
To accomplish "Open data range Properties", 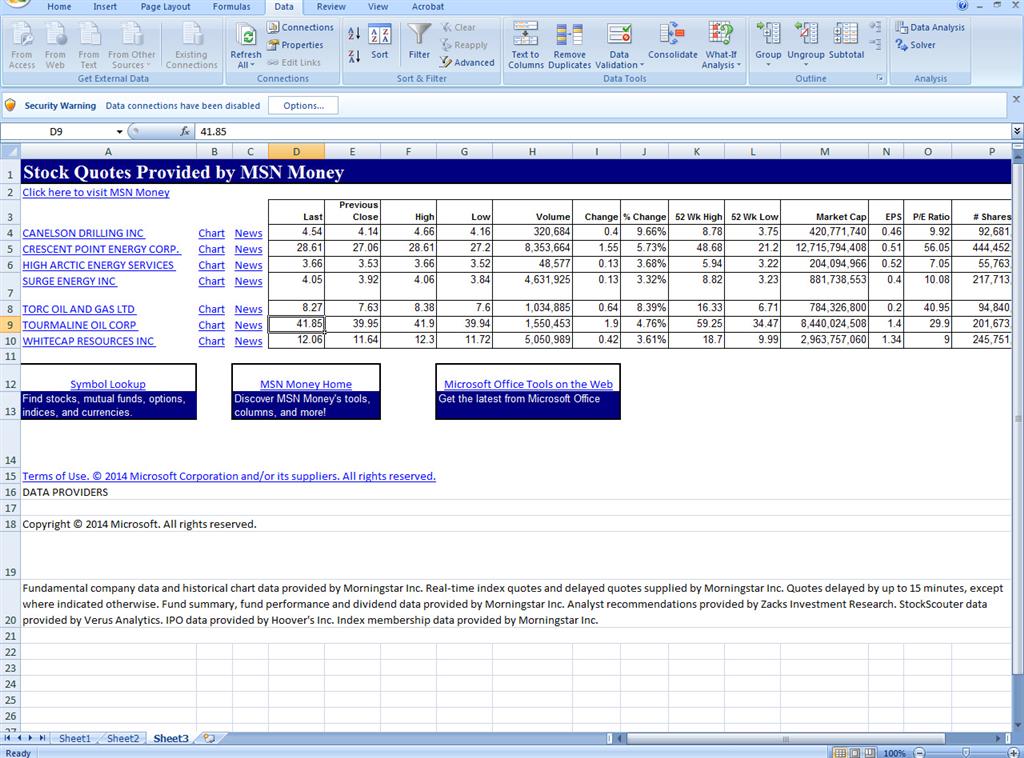I will pyautogui.click(x=295, y=45).
